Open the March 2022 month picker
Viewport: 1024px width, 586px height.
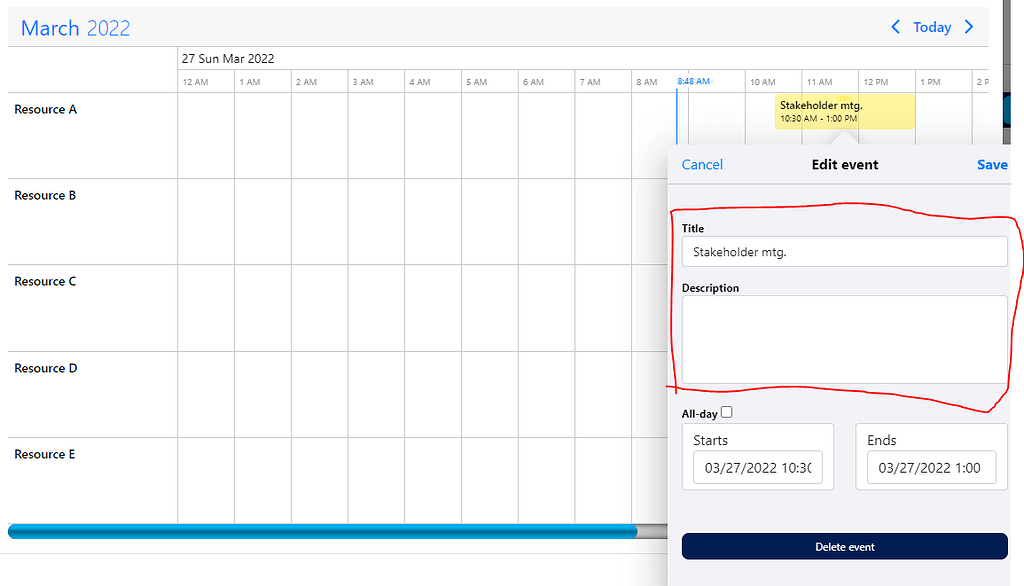(x=76, y=28)
